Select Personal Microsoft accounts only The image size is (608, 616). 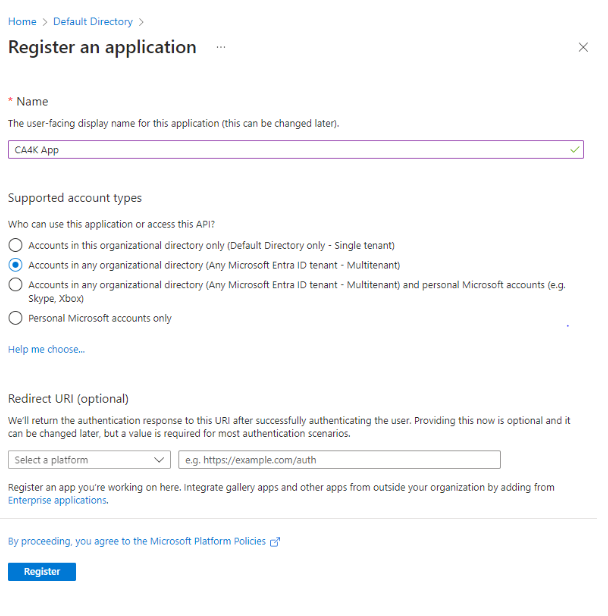15,318
